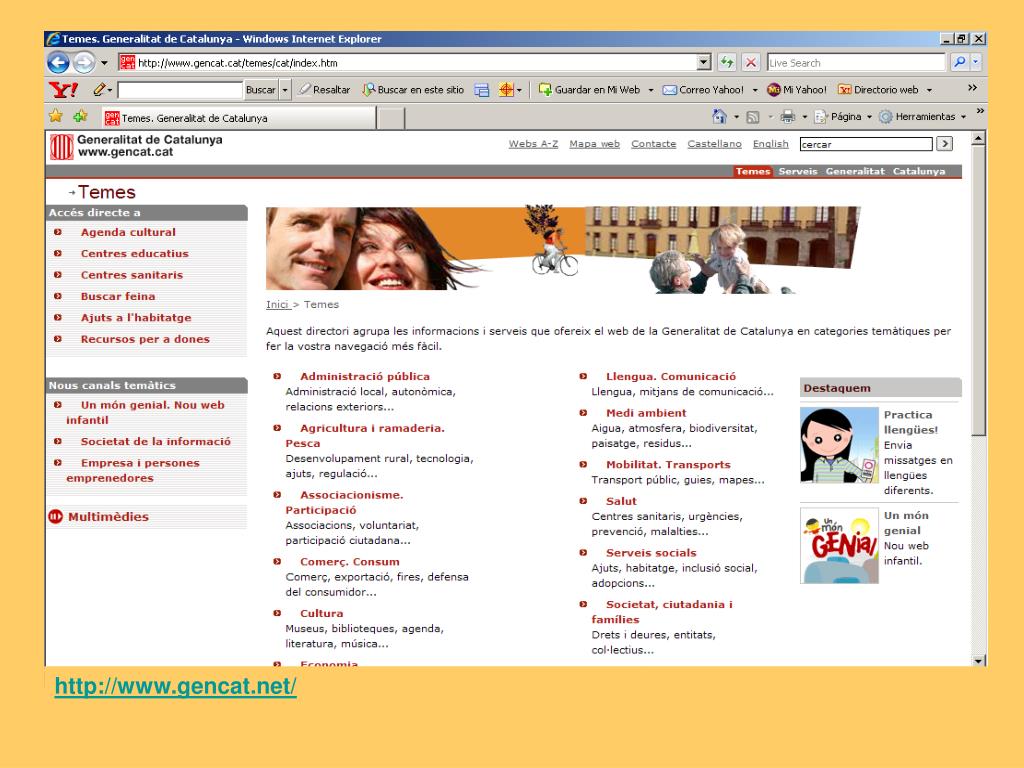
Task: Click the site search submit arrow button
Action: click(944, 144)
